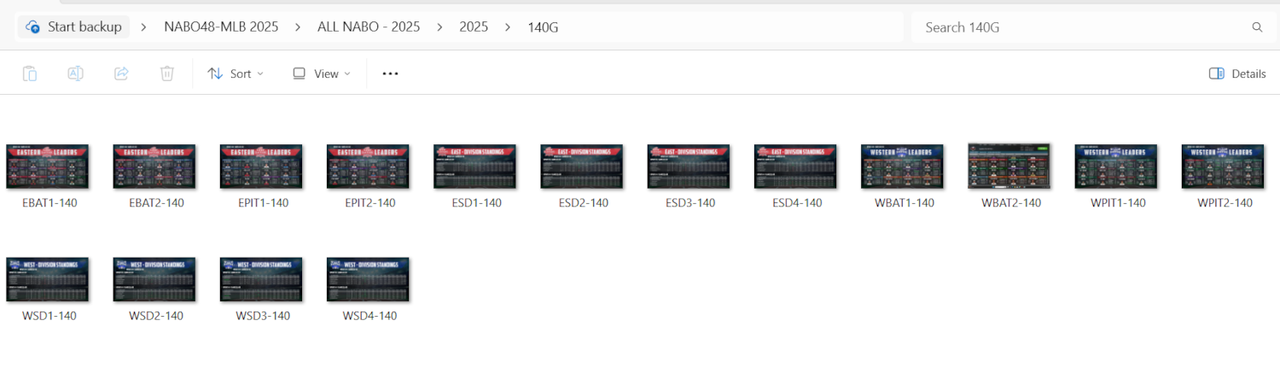The height and width of the screenshot is (368, 1280).
Task: Select the WSD1-140 image thumbnail
Action: tap(48, 280)
